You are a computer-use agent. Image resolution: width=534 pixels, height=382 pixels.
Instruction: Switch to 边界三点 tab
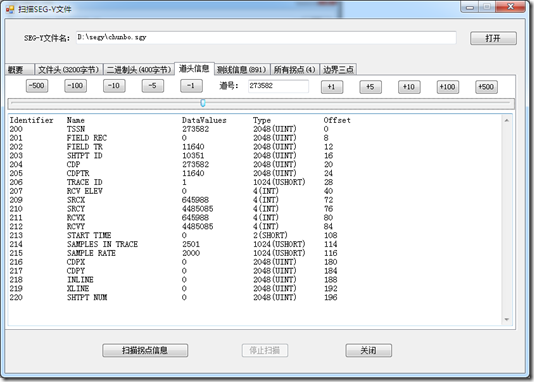338,69
